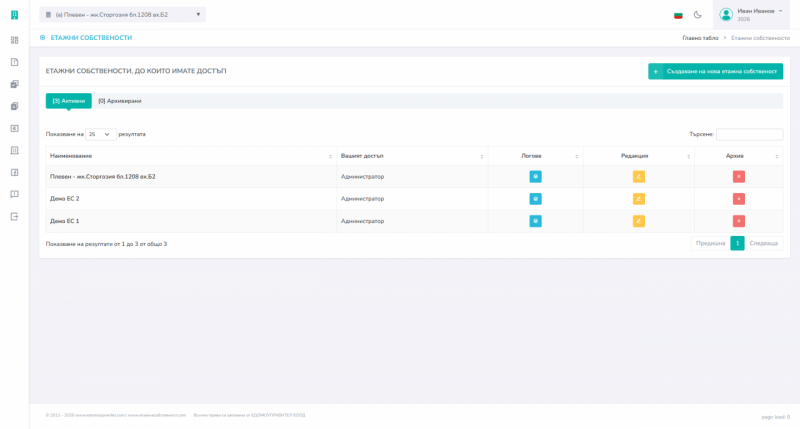Click the Демо ЕС 1 name cell

coord(191,221)
